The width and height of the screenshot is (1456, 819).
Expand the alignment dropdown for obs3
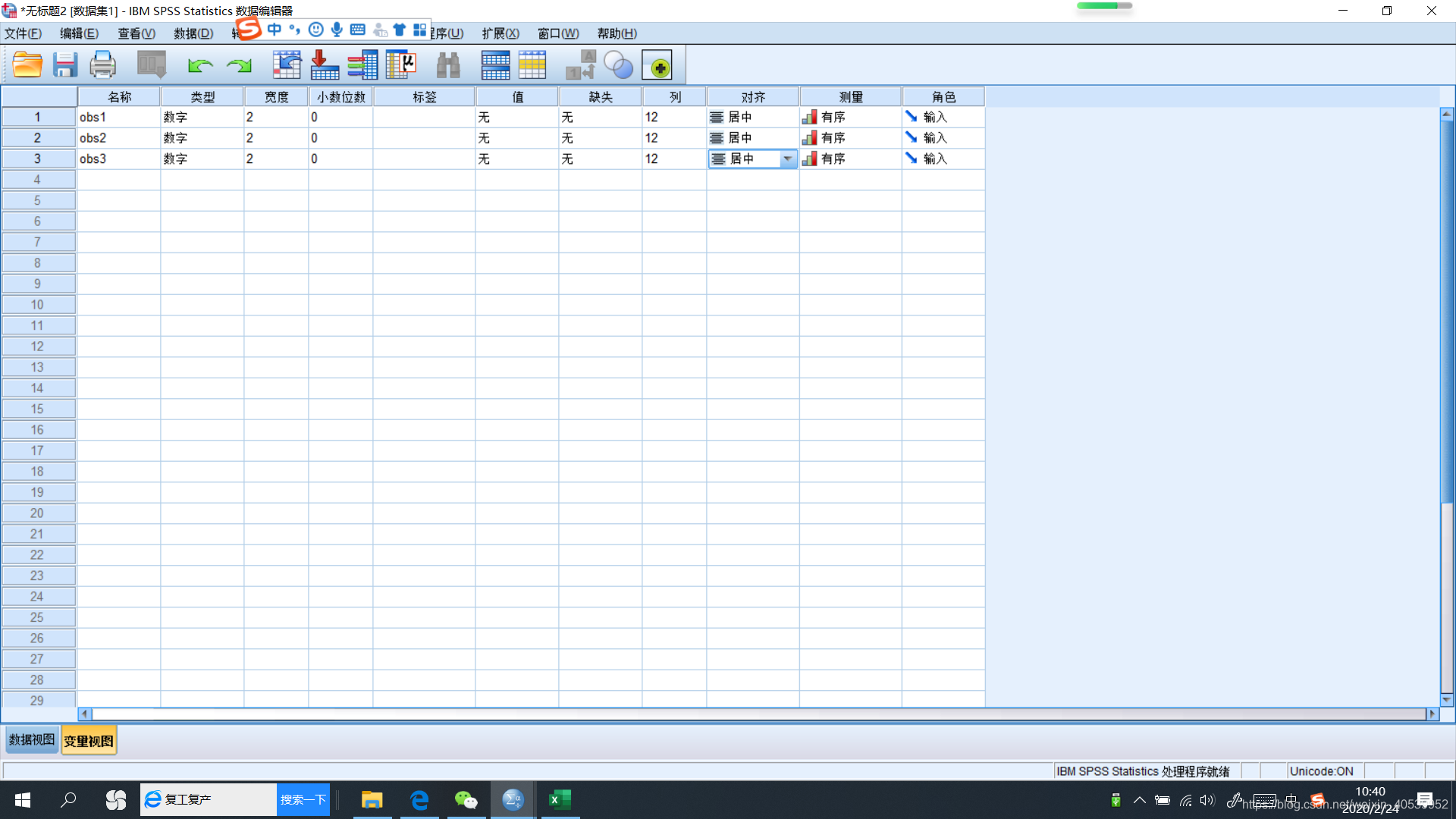point(787,158)
